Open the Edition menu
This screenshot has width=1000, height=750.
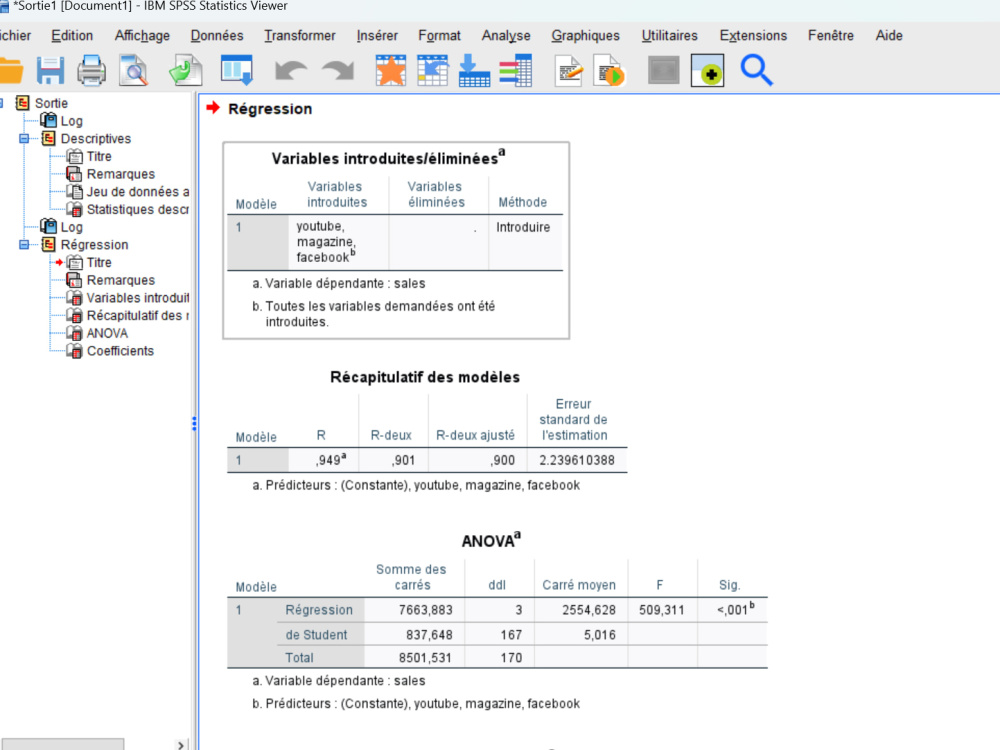72,36
